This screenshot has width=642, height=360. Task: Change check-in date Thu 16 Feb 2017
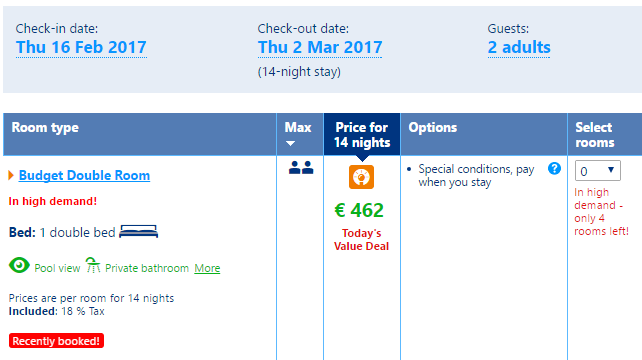(x=81, y=48)
